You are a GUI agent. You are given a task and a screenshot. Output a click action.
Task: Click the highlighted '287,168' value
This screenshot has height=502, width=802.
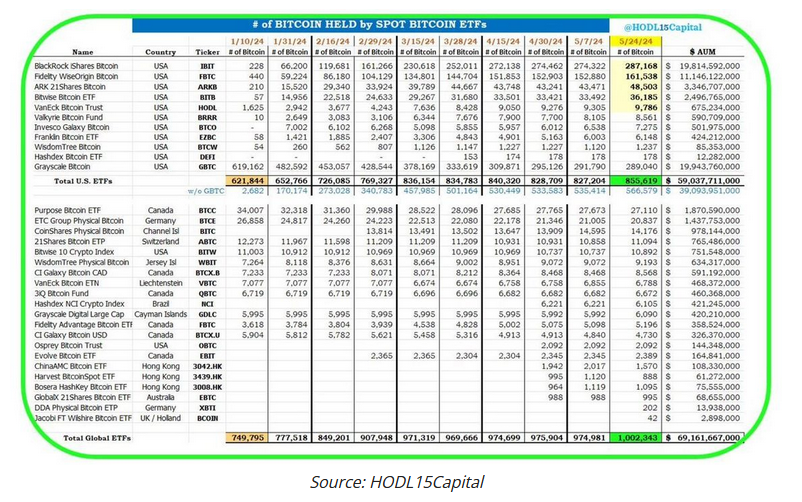[x=641, y=66]
